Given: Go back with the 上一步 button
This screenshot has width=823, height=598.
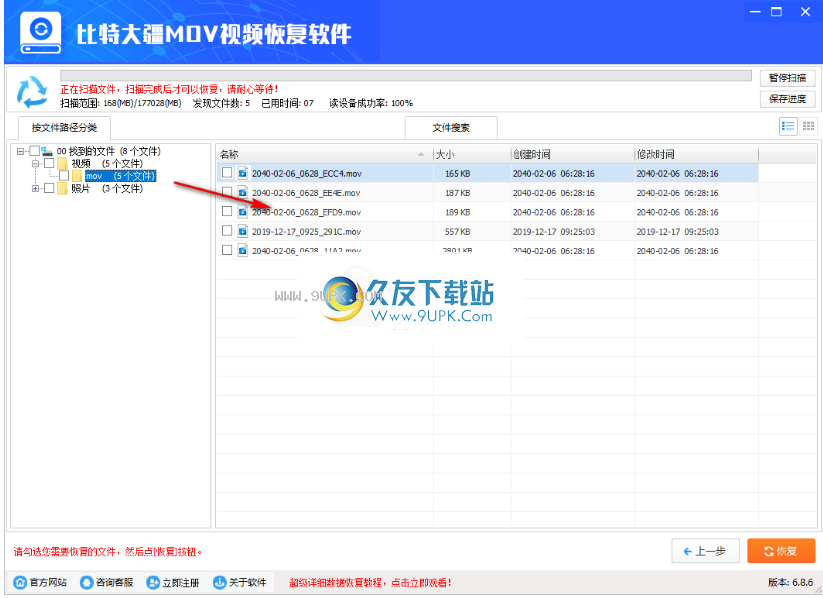Looking at the screenshot, I should [705, 551].
